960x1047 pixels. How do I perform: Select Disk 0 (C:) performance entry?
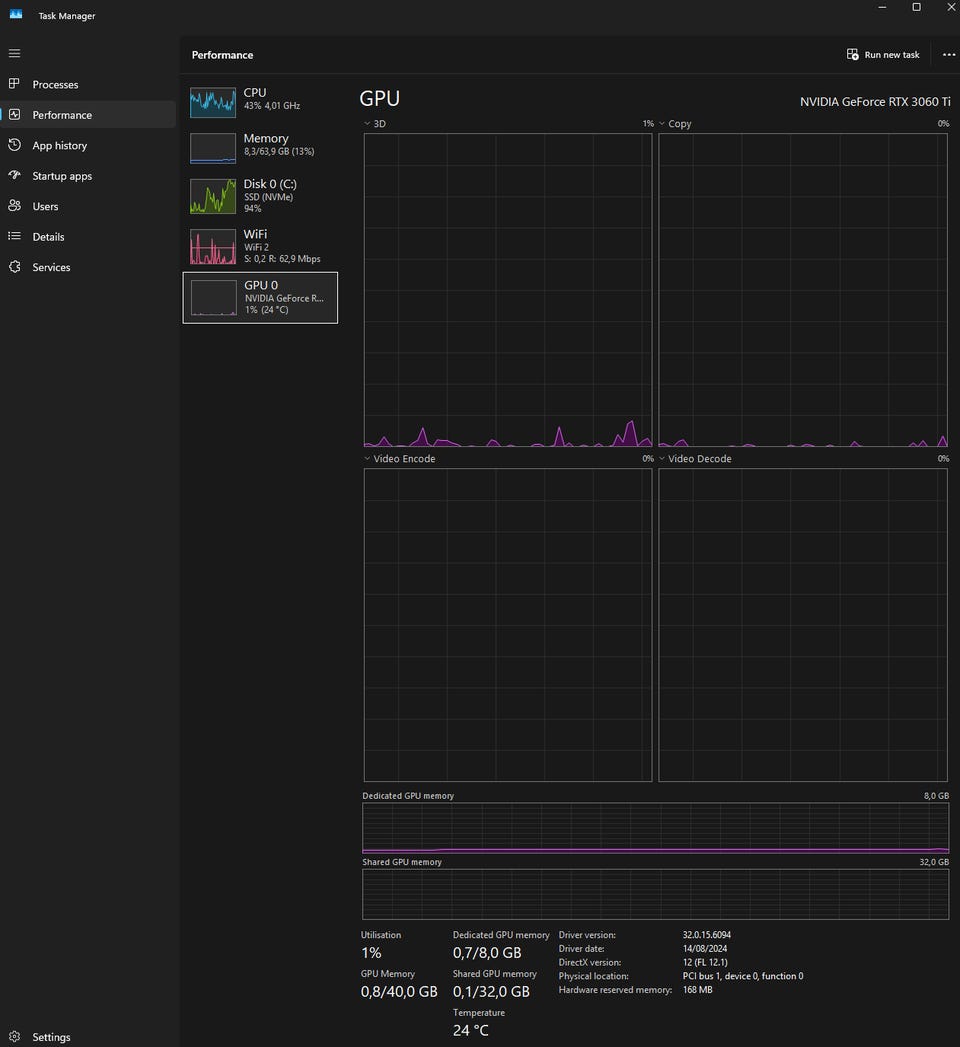(260, 195)
